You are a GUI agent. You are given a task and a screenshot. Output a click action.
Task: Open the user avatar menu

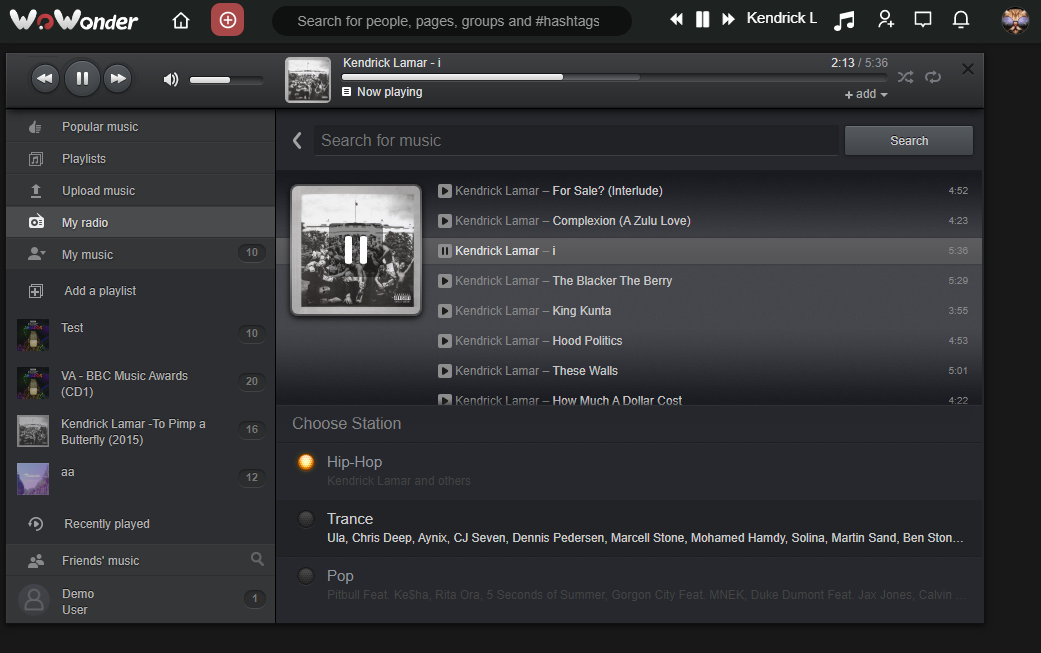click(x=1015, y=20)
